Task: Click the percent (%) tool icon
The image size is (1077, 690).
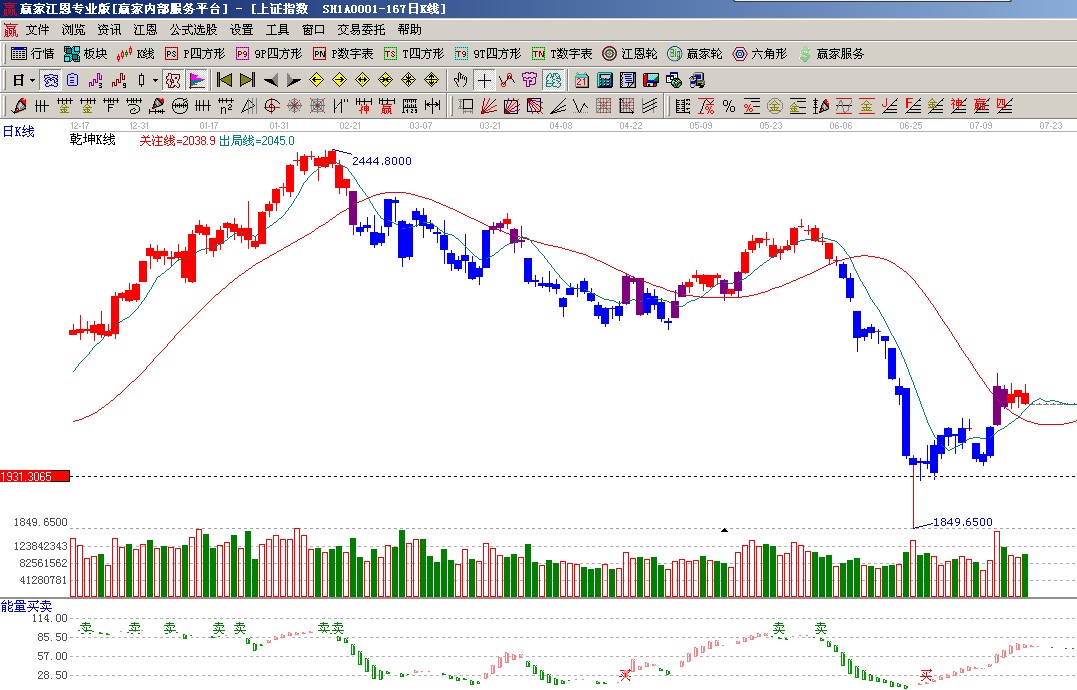Action: pyautogui.click(x=728, y=105)
